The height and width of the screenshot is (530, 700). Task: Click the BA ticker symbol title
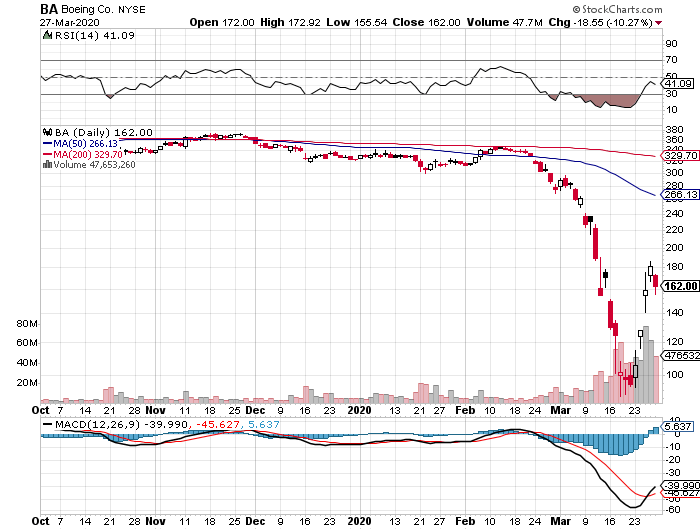(x=49, y=9)
